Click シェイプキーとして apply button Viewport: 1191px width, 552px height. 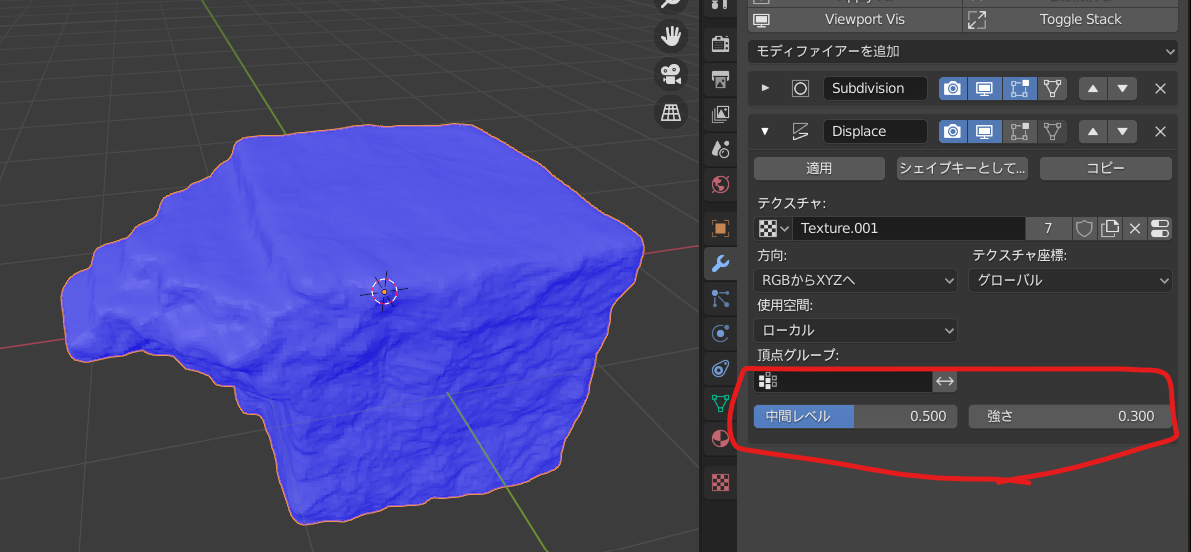[x=962, y=169]
